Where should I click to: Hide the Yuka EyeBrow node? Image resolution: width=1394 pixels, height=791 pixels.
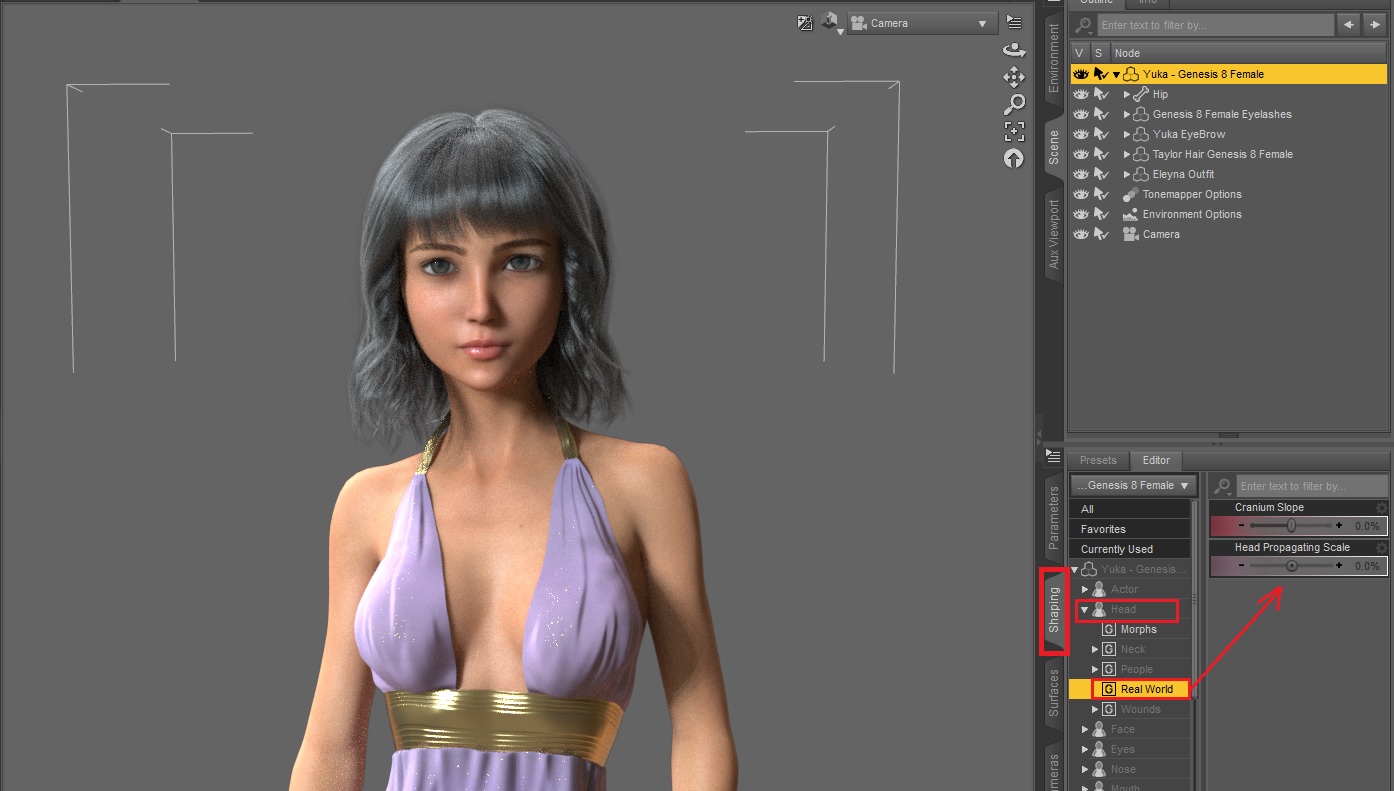point(1080,134)
